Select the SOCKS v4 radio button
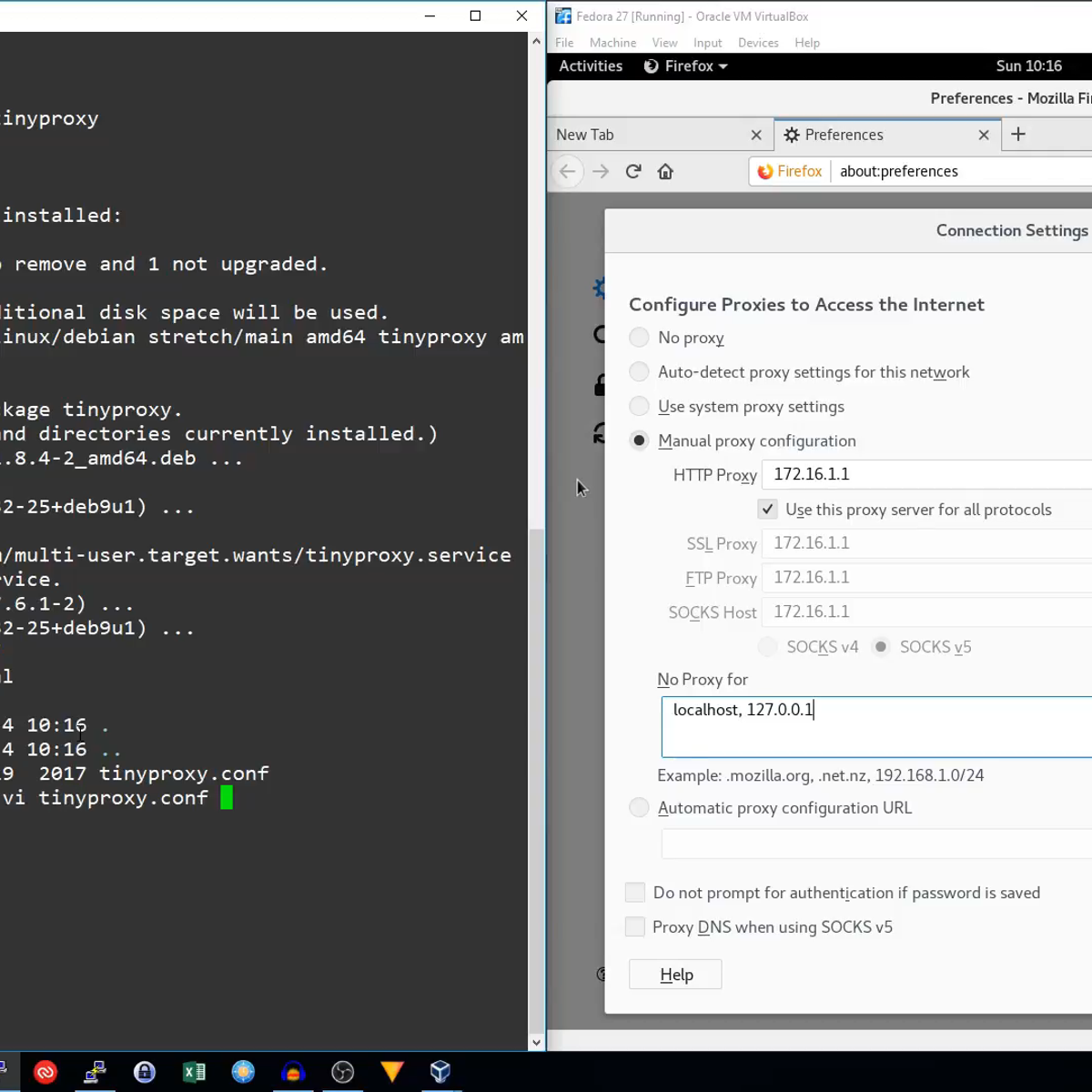 tap(767, 646)
